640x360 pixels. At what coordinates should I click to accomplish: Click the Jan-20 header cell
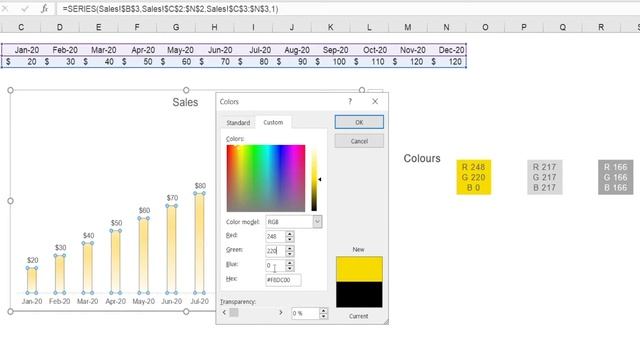pos(21,50)
